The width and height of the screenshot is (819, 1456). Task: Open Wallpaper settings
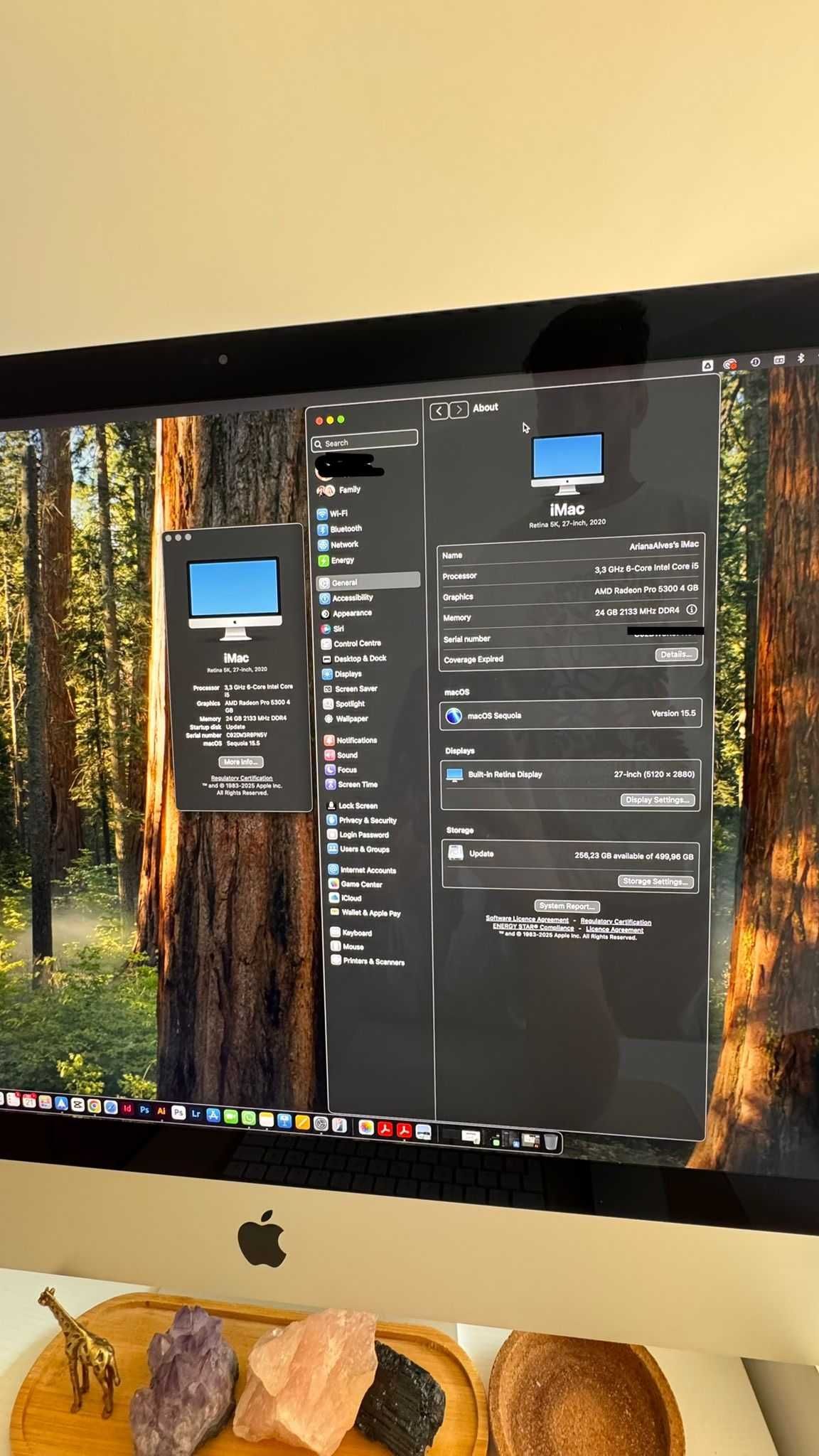coord(346,719)
